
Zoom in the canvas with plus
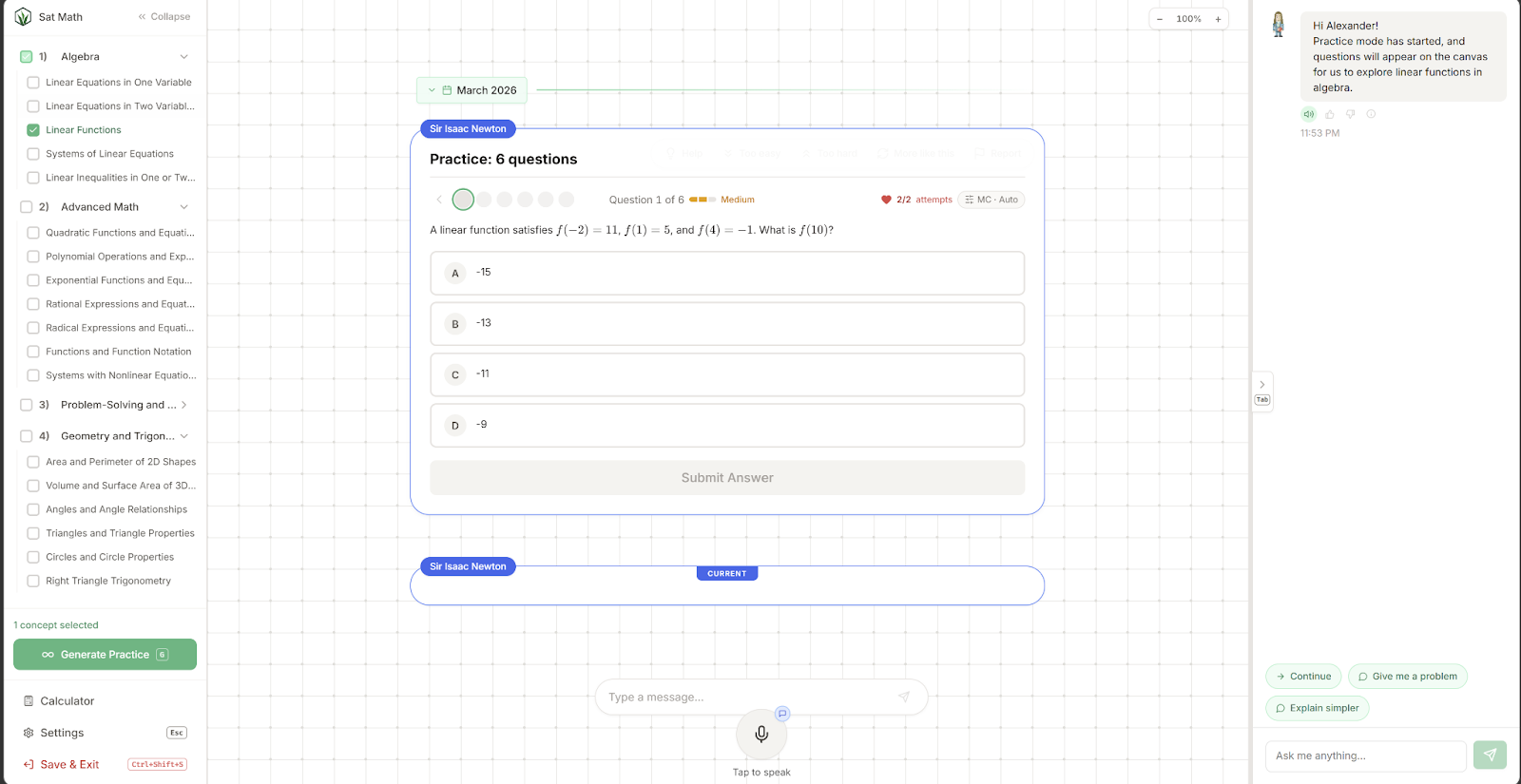(x=1218, y=19)
